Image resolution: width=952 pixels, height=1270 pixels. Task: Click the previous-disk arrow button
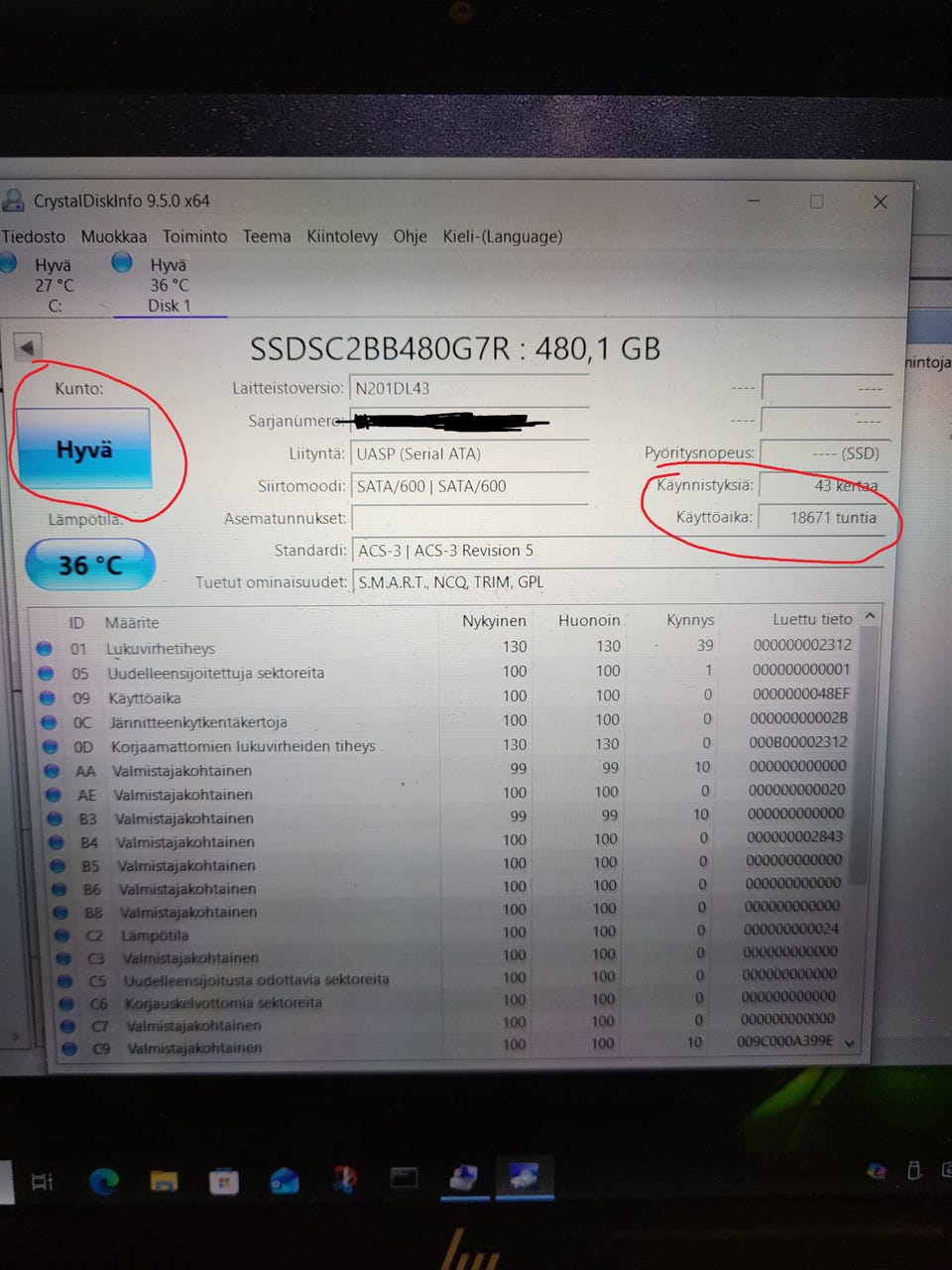point(27,347)
